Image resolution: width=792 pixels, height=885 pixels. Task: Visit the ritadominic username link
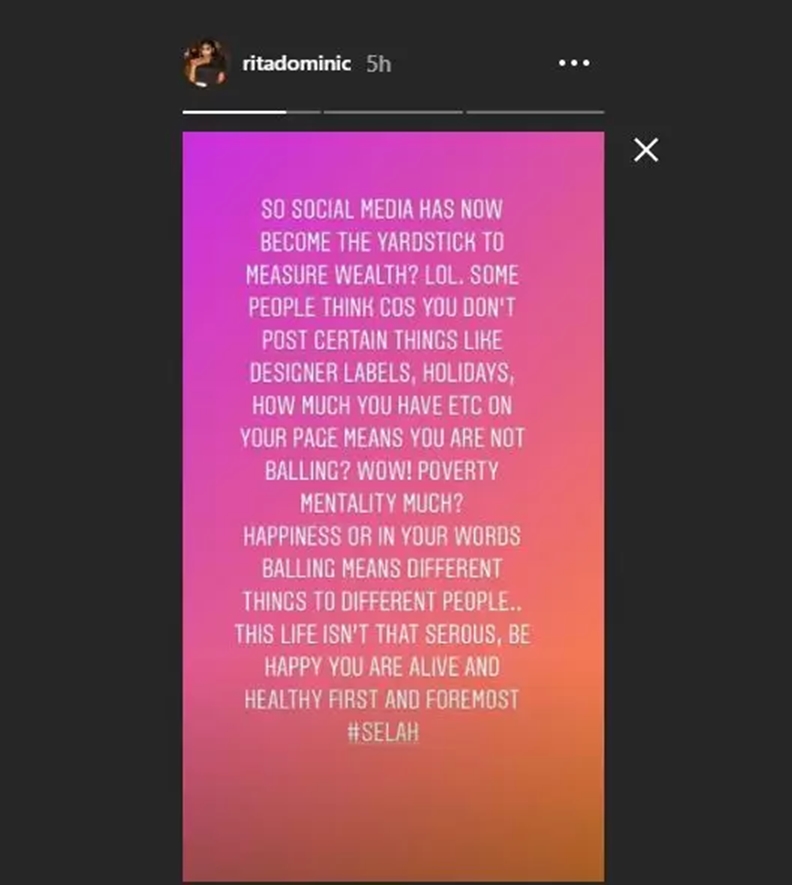[296, 63]
